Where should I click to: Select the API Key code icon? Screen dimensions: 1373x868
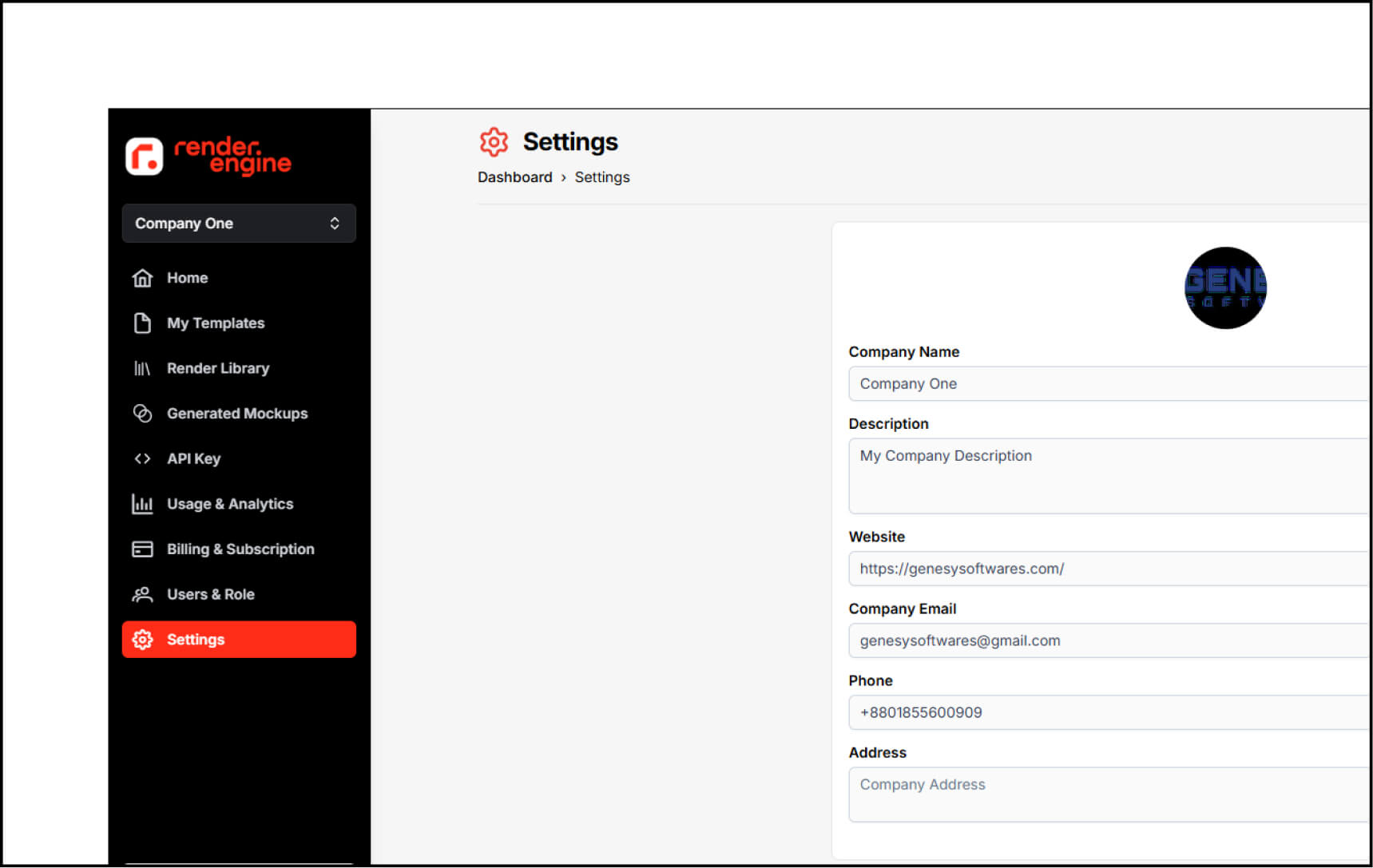click(142, 458)
